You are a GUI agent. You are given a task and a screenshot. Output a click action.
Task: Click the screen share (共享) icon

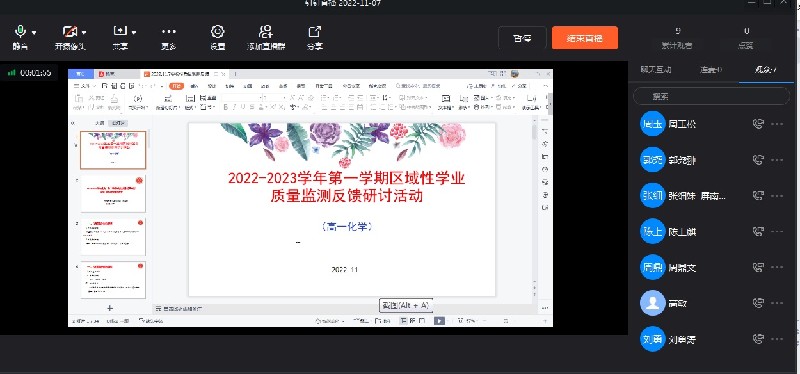click(x=120, y=32)
